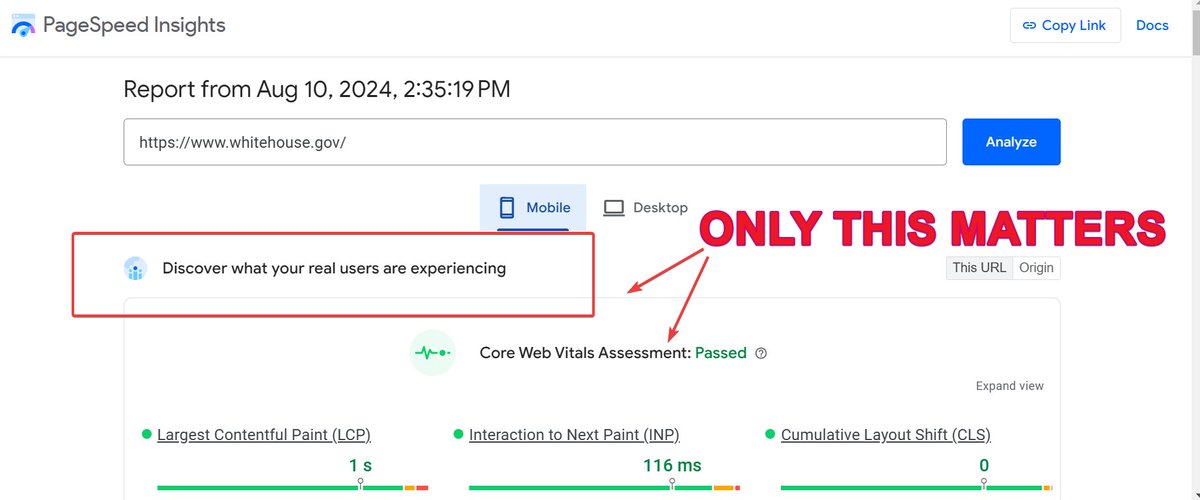Click the 'PageSpeed Insights' title text

click(x=136, y=26)
